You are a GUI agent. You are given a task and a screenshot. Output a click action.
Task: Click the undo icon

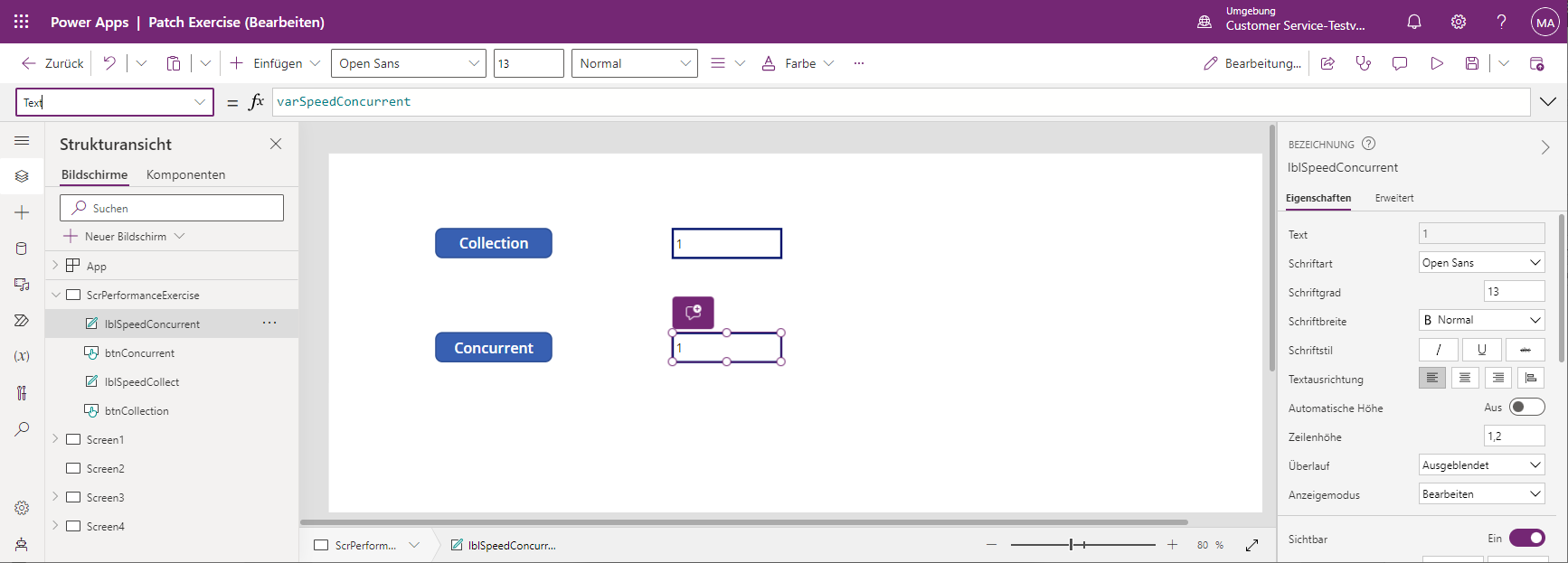click(x=109, y=63)
